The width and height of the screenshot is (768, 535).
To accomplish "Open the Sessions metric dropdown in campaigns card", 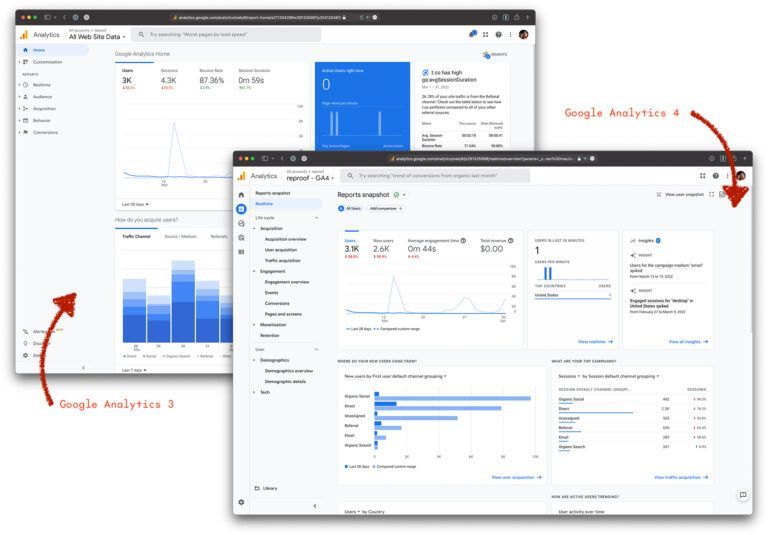I will 569,376.
